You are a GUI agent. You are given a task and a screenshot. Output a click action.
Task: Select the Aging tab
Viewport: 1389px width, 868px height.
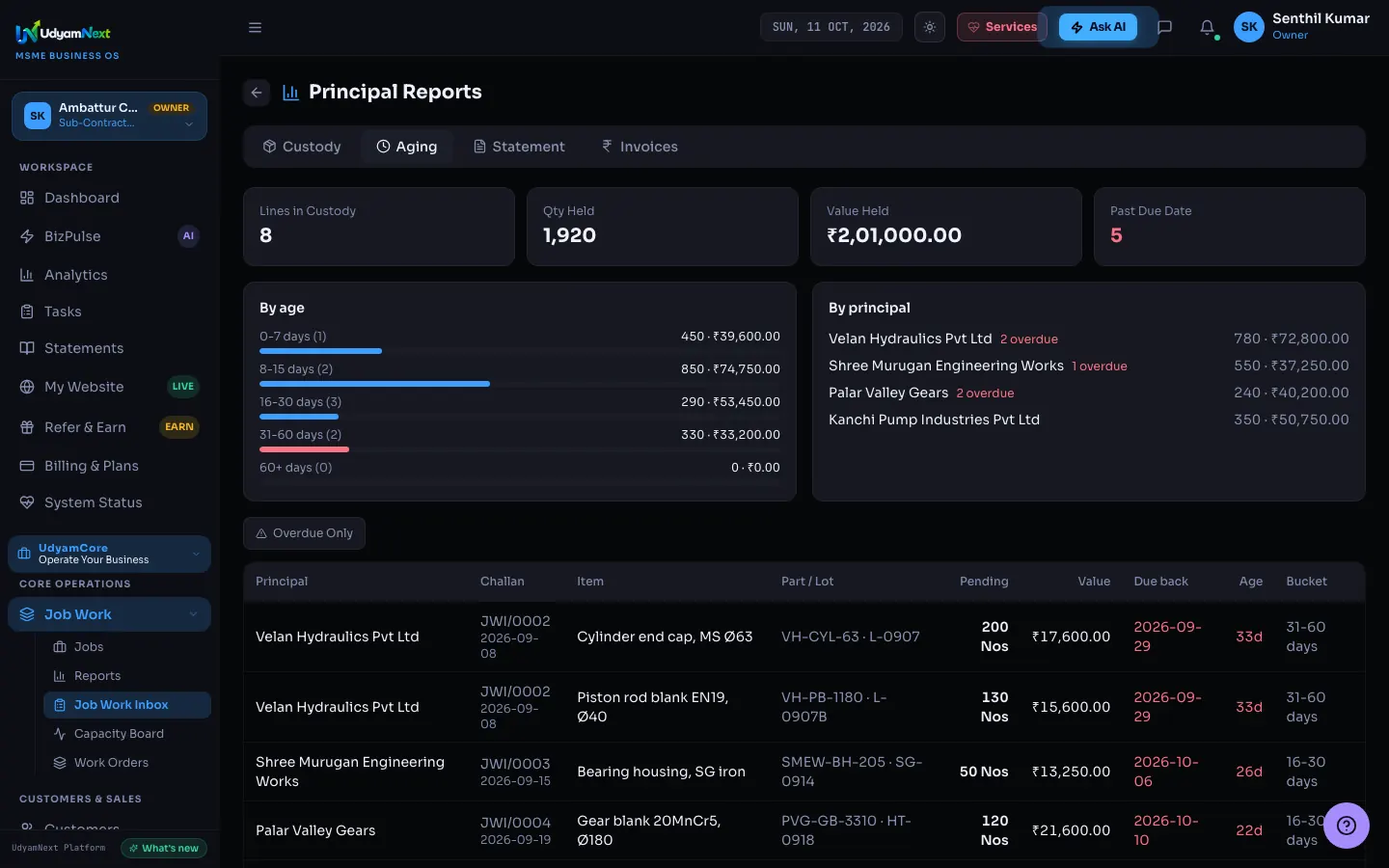point(407,147)
